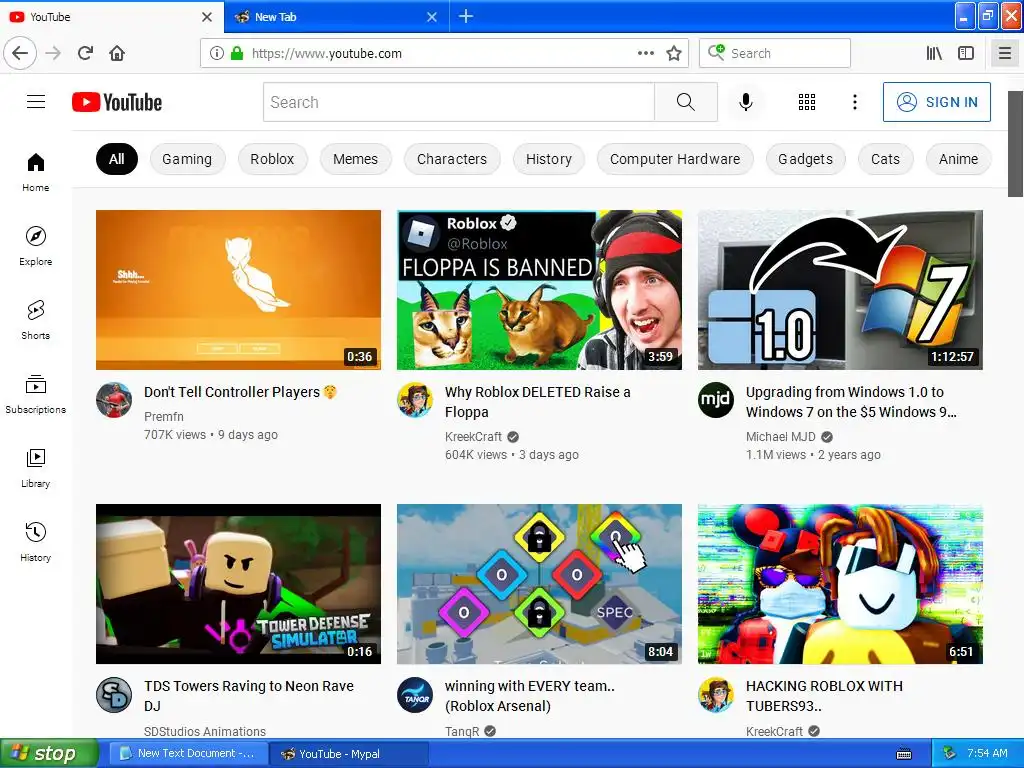The image size is (1024, 768).
Task: Play the orange Shhh thumbnail video
Action: point(238,290)
